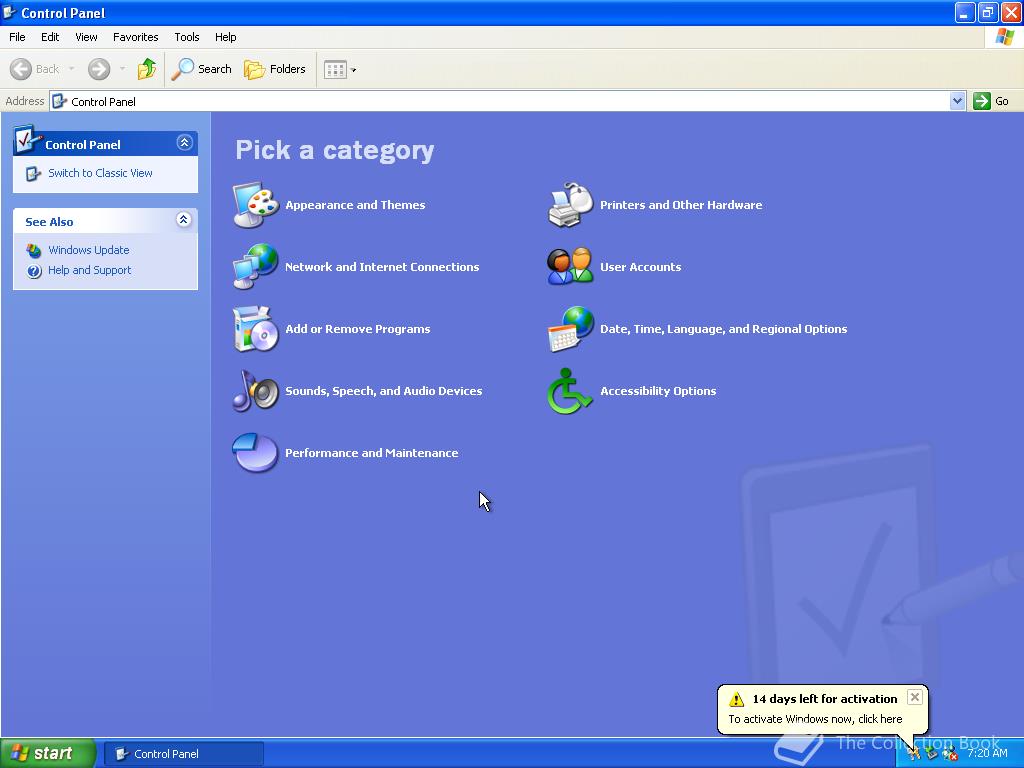Select the Appearance and Themes category link
1024x768 pixels.
(x=355, y=205)
